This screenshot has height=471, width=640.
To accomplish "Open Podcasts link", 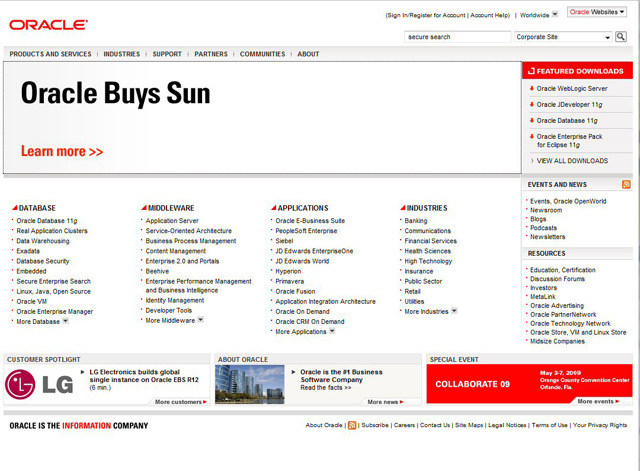I will (543, 228).
